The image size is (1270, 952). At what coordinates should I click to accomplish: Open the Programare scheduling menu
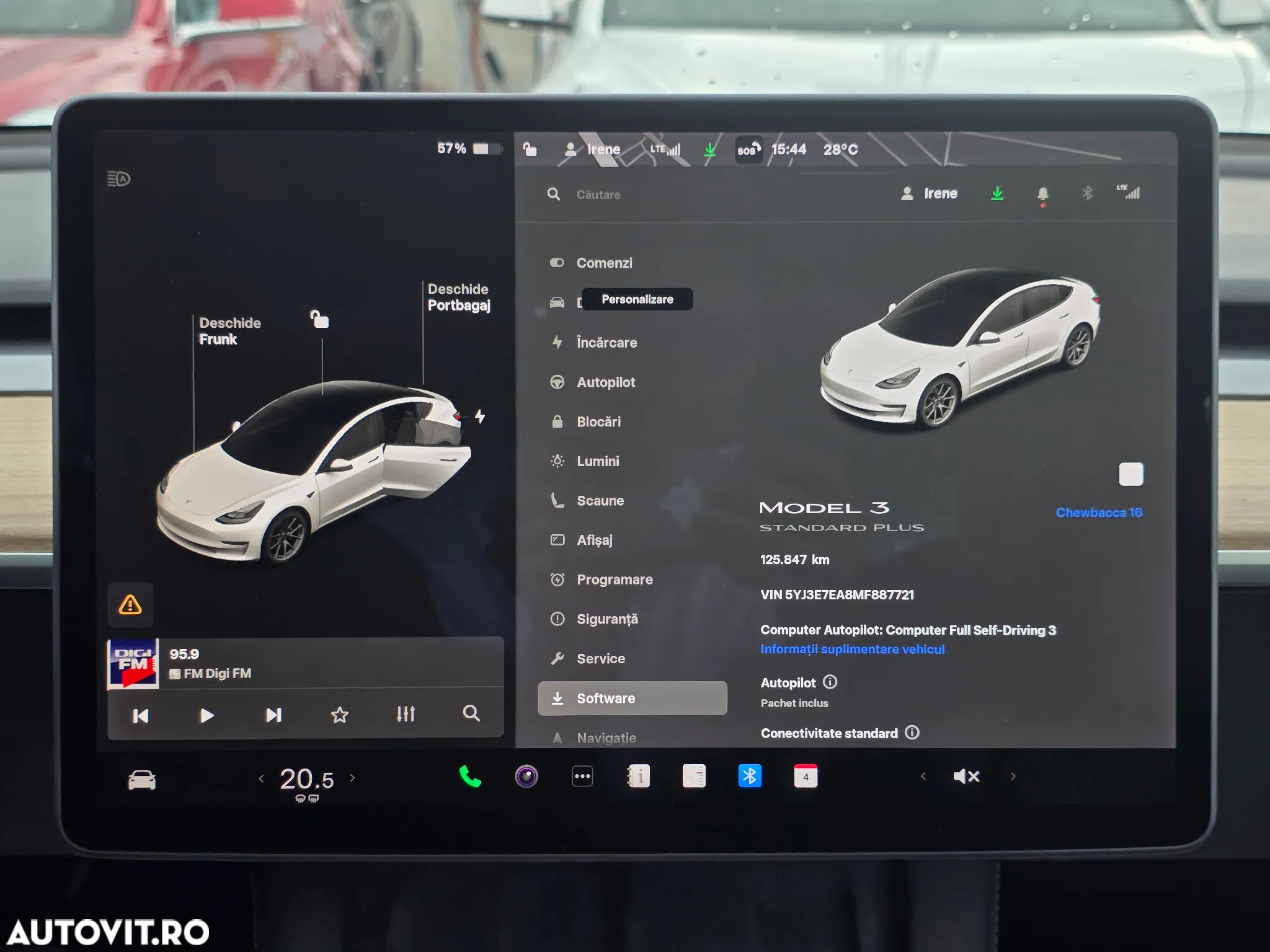coord(602,580)
